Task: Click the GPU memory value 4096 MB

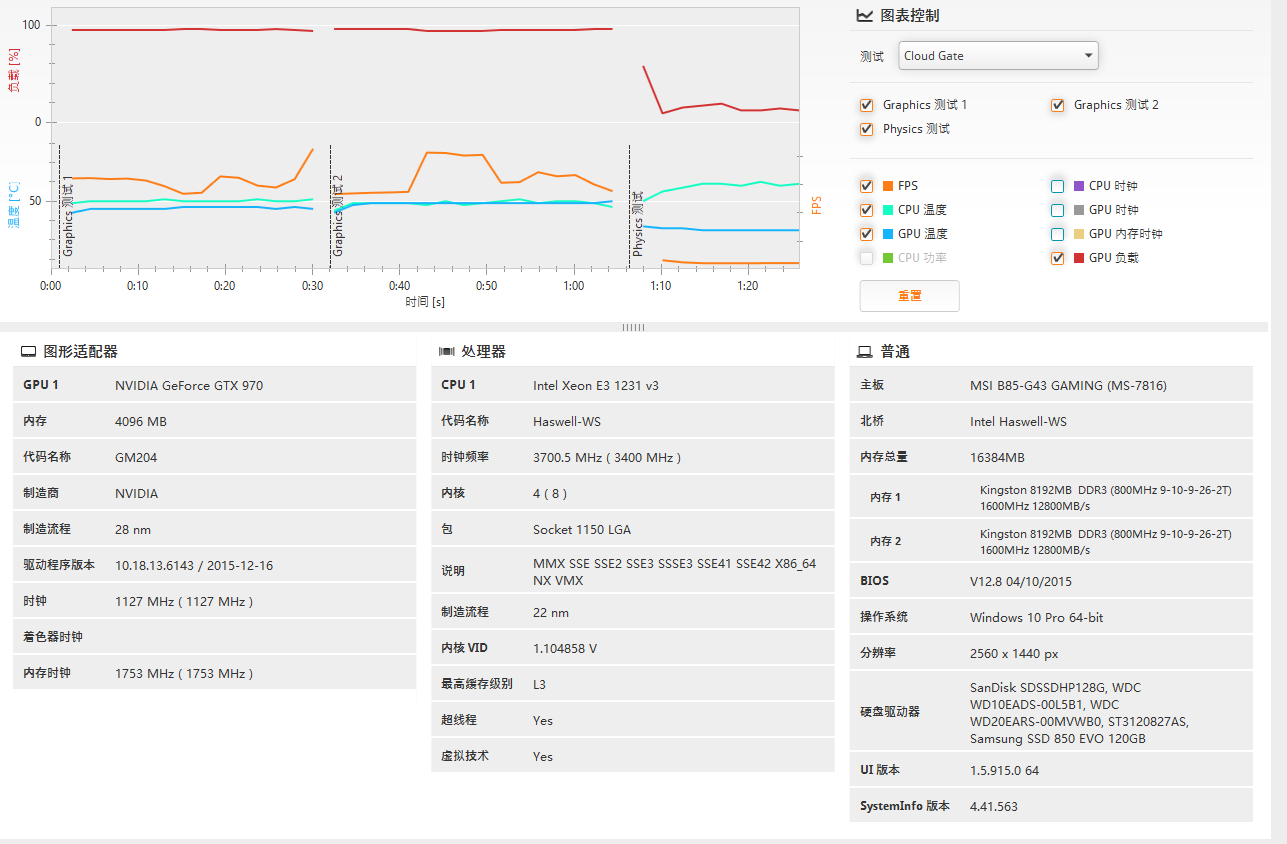Action: pos(141,421)
